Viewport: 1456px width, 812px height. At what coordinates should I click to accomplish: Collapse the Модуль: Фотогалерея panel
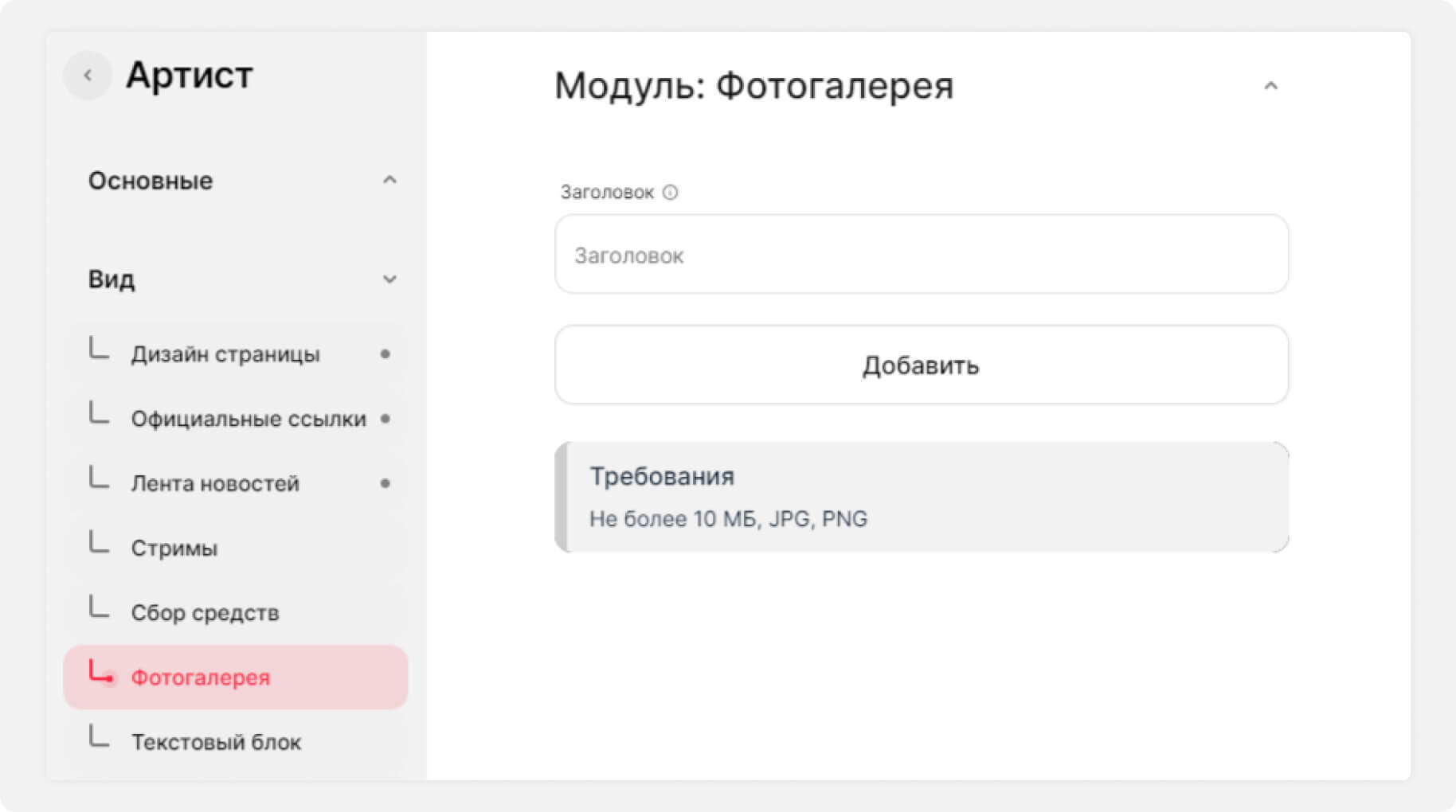pyautogui.click(x=1270, y=86)
